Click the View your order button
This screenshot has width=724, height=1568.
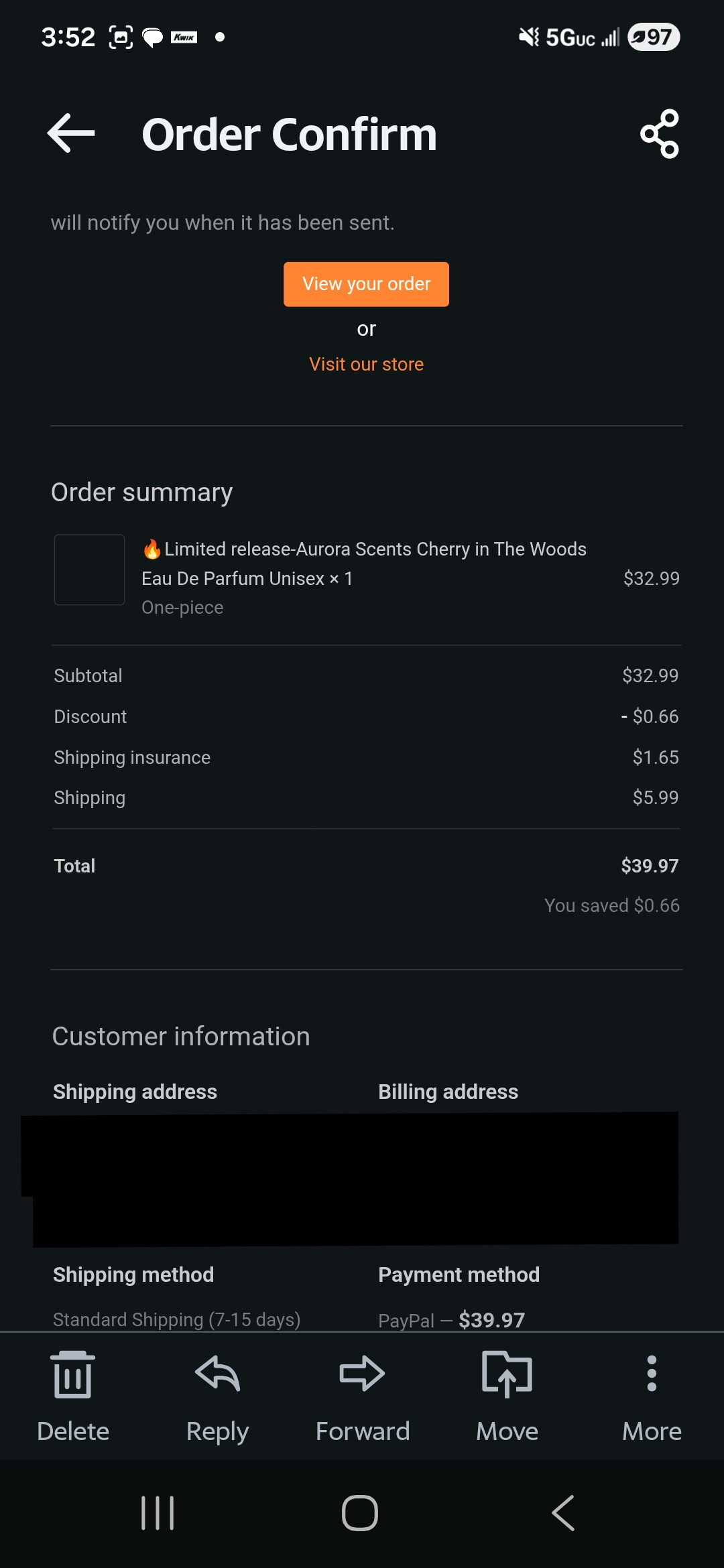click(x=366, y=284)
